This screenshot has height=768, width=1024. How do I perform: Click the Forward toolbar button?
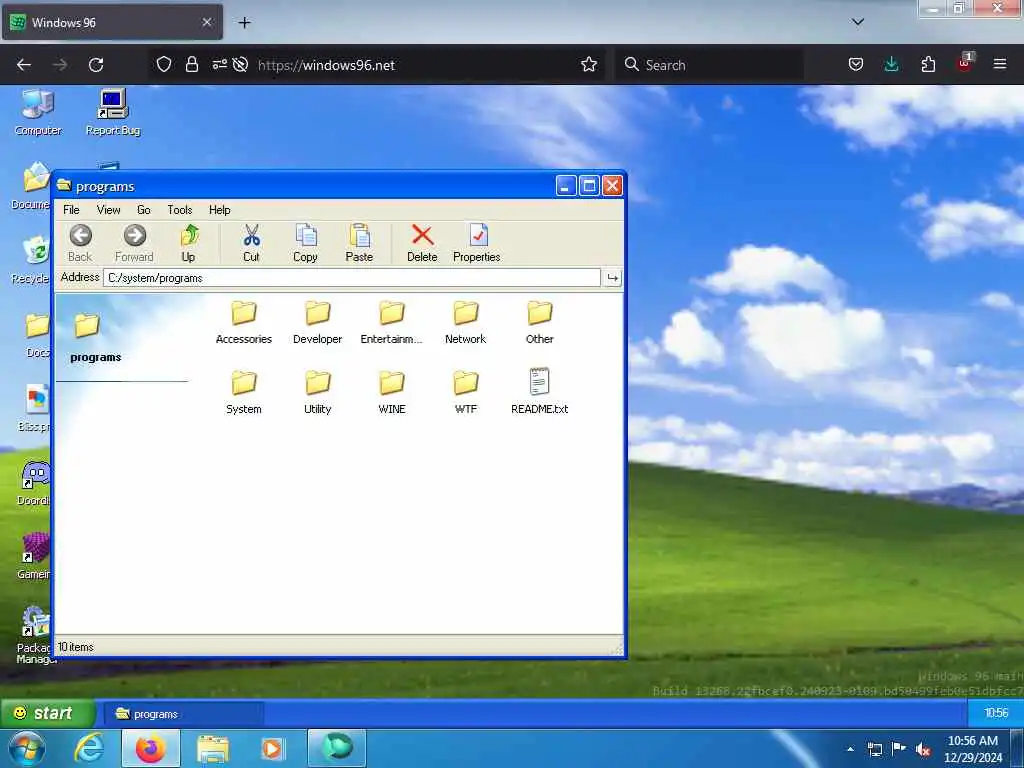pyautogui.click(x=135, y=243)
